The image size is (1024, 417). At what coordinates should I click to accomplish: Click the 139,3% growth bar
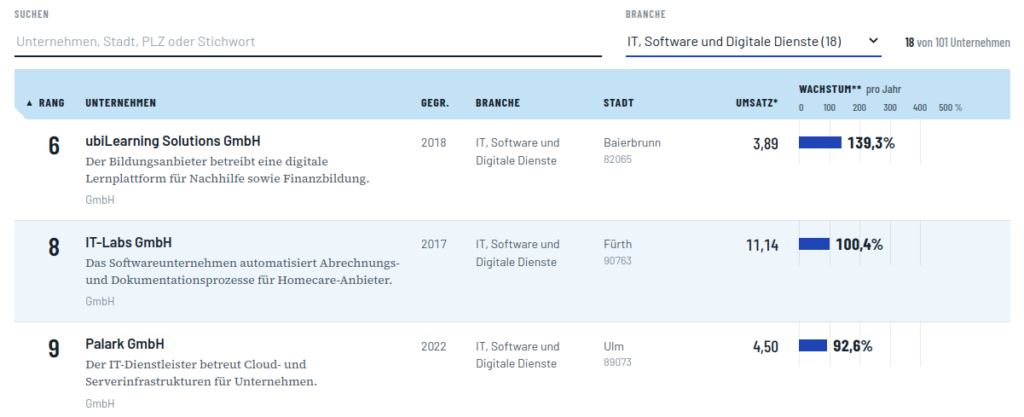(820, 142)
